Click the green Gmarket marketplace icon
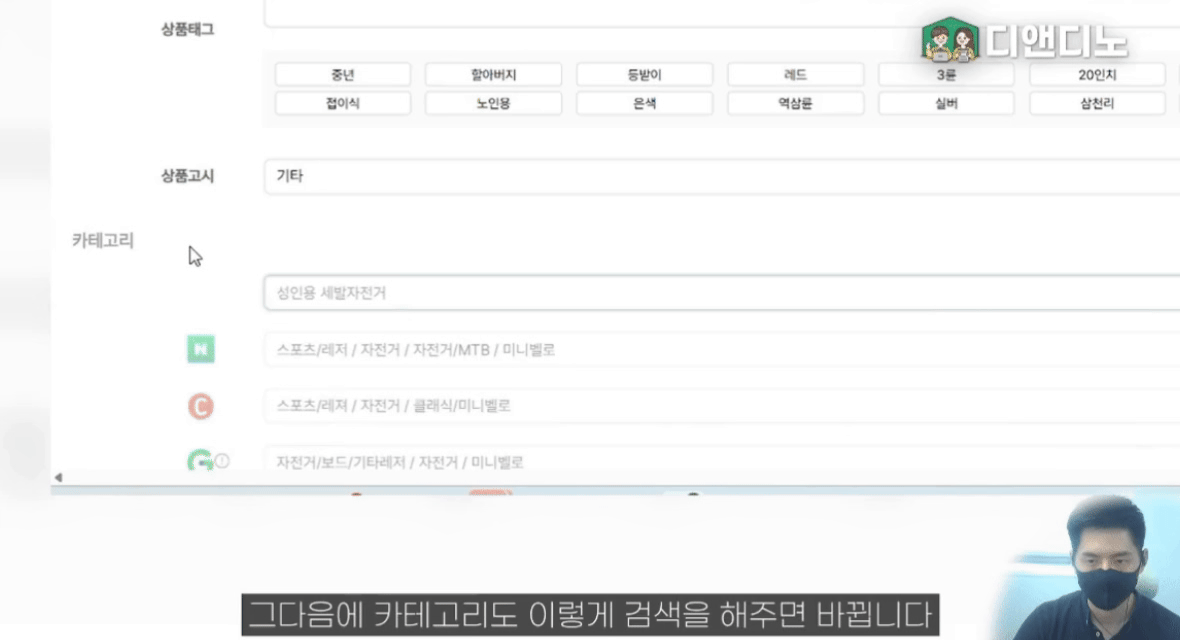The height and width of the screenshot is (640, 1180). 199,461
